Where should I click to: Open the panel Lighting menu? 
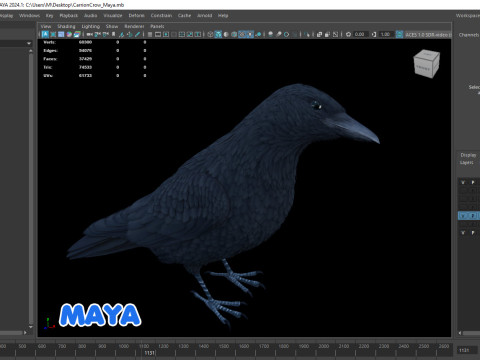(91, 26)
